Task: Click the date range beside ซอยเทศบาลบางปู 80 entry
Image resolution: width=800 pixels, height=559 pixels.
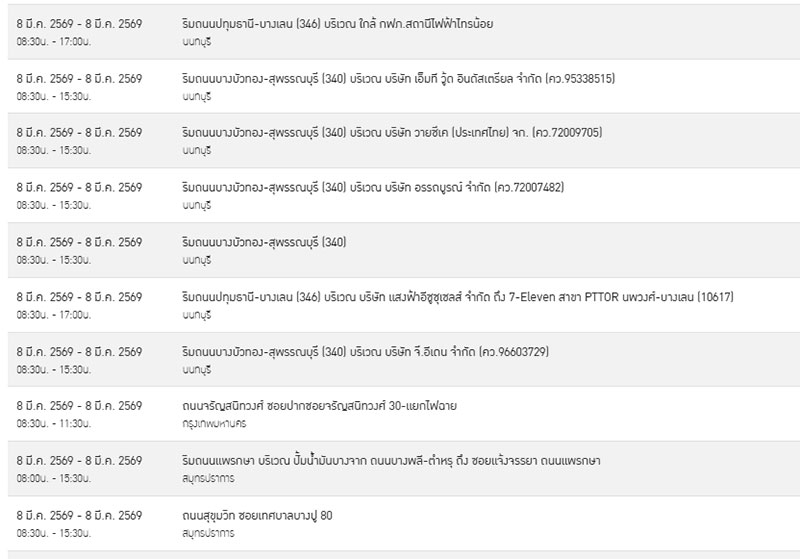Action: pyautogui.click(x=79, y=516)
